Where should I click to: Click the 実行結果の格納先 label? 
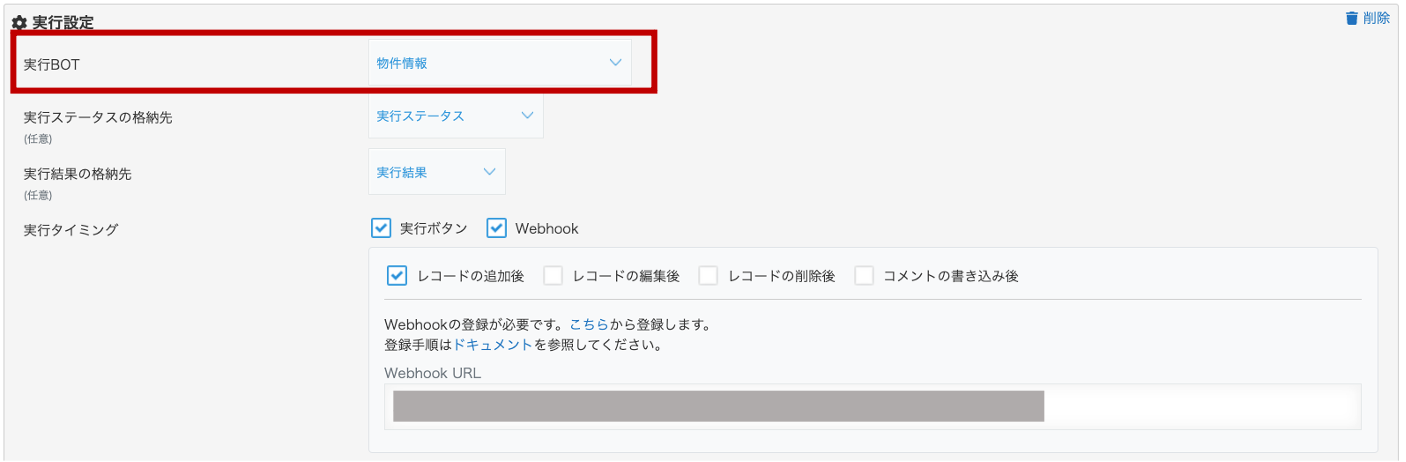point(77,174)
